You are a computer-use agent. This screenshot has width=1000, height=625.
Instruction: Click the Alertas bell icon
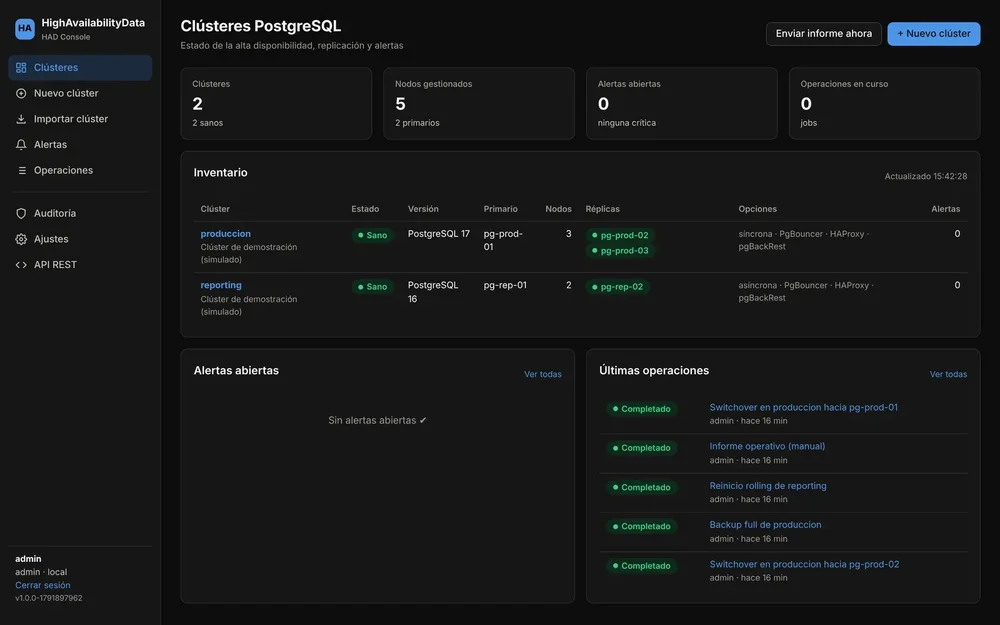21,145
